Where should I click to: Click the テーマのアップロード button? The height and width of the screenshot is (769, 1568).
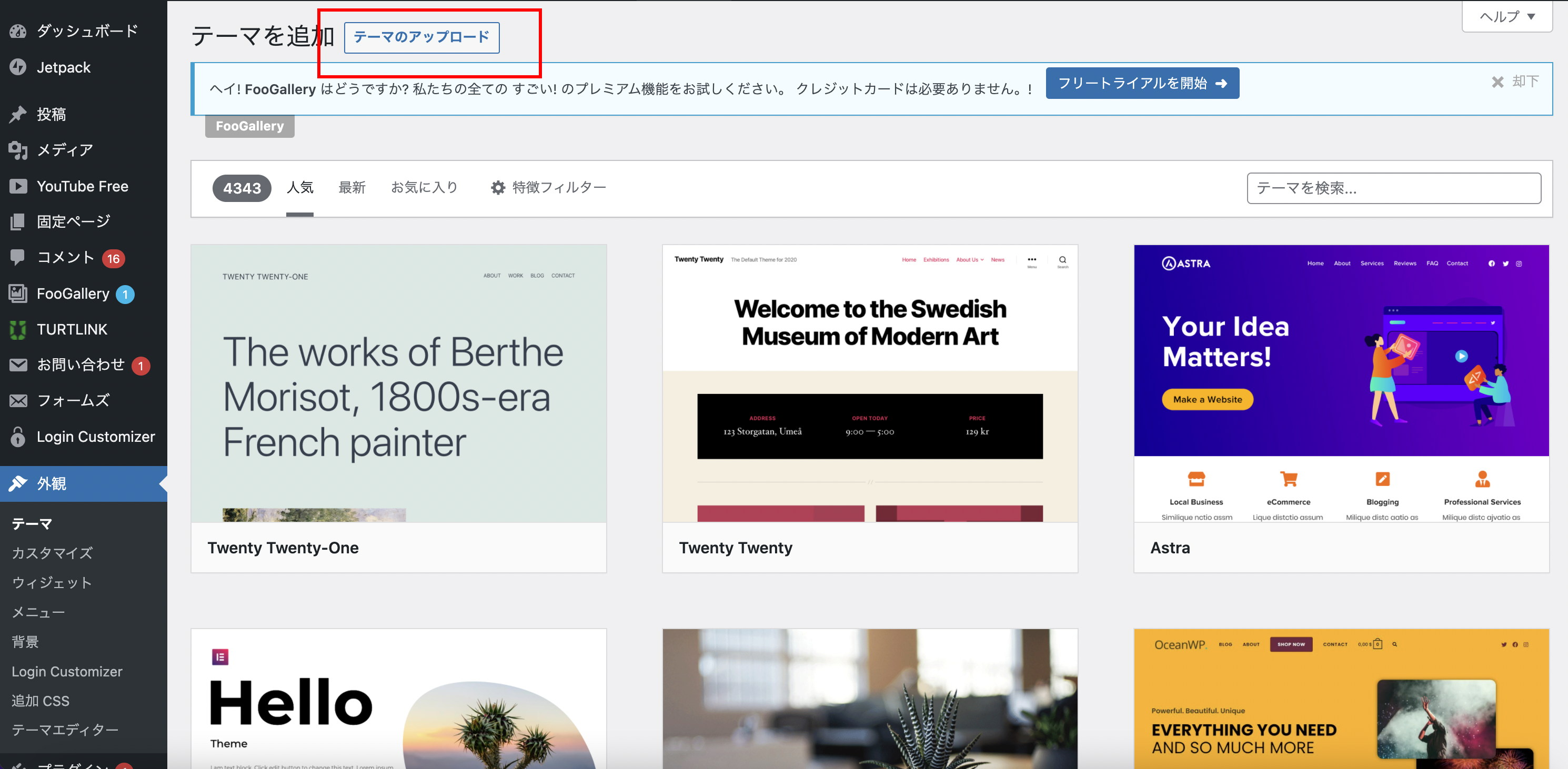(421, 37)
